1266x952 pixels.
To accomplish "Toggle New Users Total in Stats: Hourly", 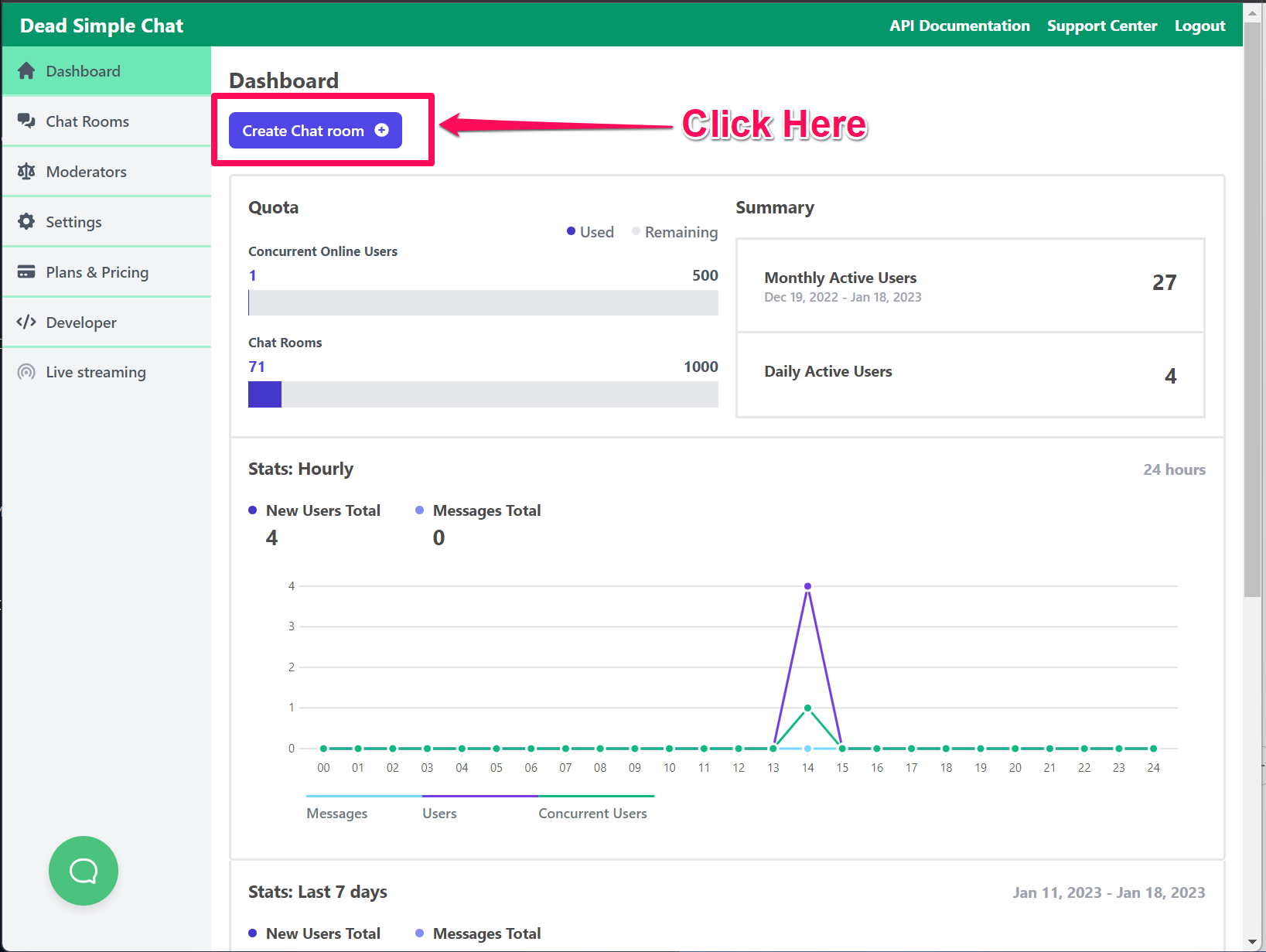I will coord(315,510).
